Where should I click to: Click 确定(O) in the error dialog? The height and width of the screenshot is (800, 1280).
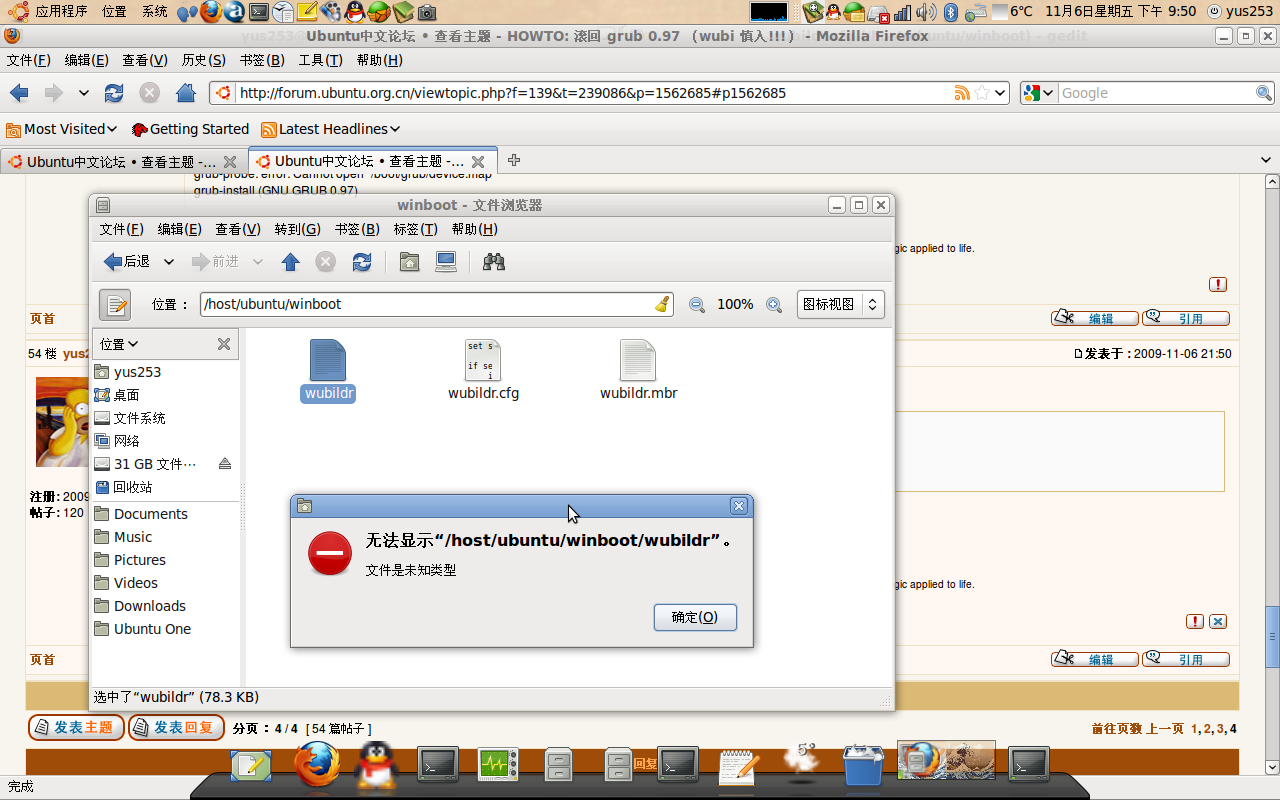coord(695,617)
